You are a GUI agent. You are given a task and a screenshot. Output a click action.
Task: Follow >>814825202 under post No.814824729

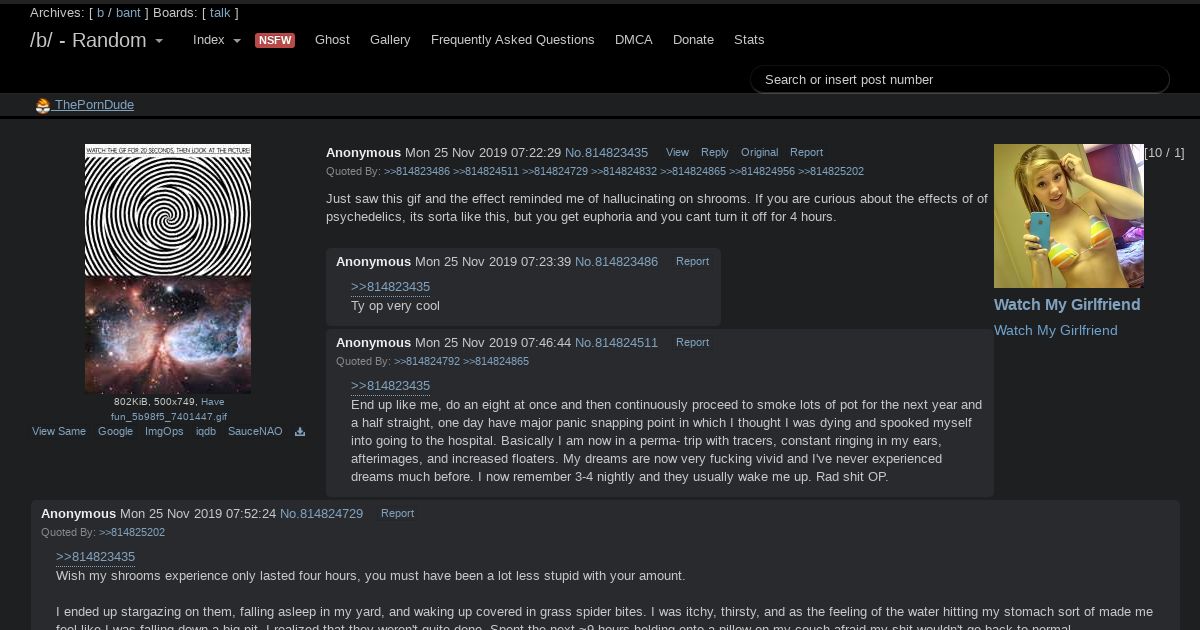tap(132, 533)
